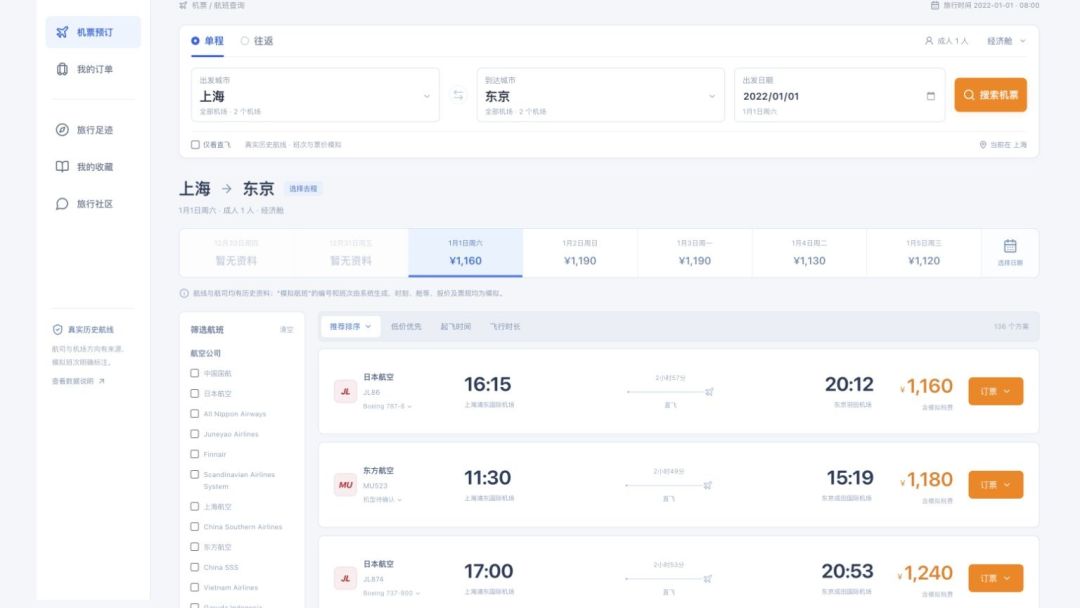Open the departure city 上海 dropdown

tap(315, 95)
